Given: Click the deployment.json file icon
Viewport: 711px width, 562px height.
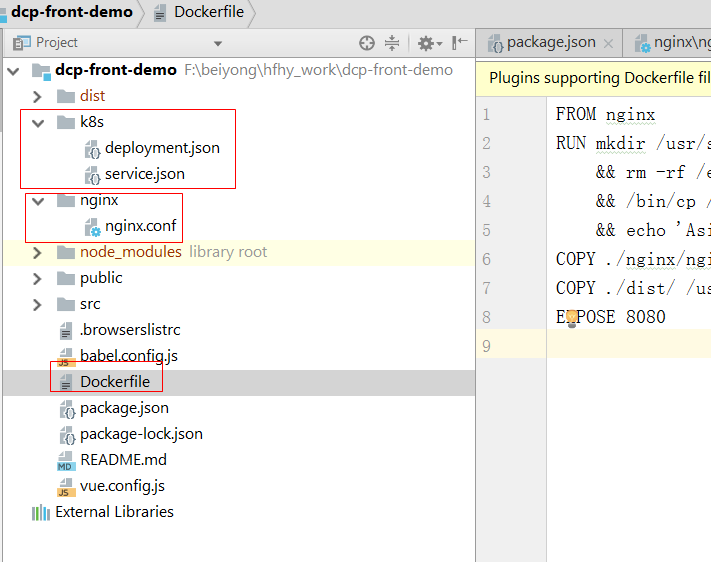Looking at the screenshot, I should 92,149.
